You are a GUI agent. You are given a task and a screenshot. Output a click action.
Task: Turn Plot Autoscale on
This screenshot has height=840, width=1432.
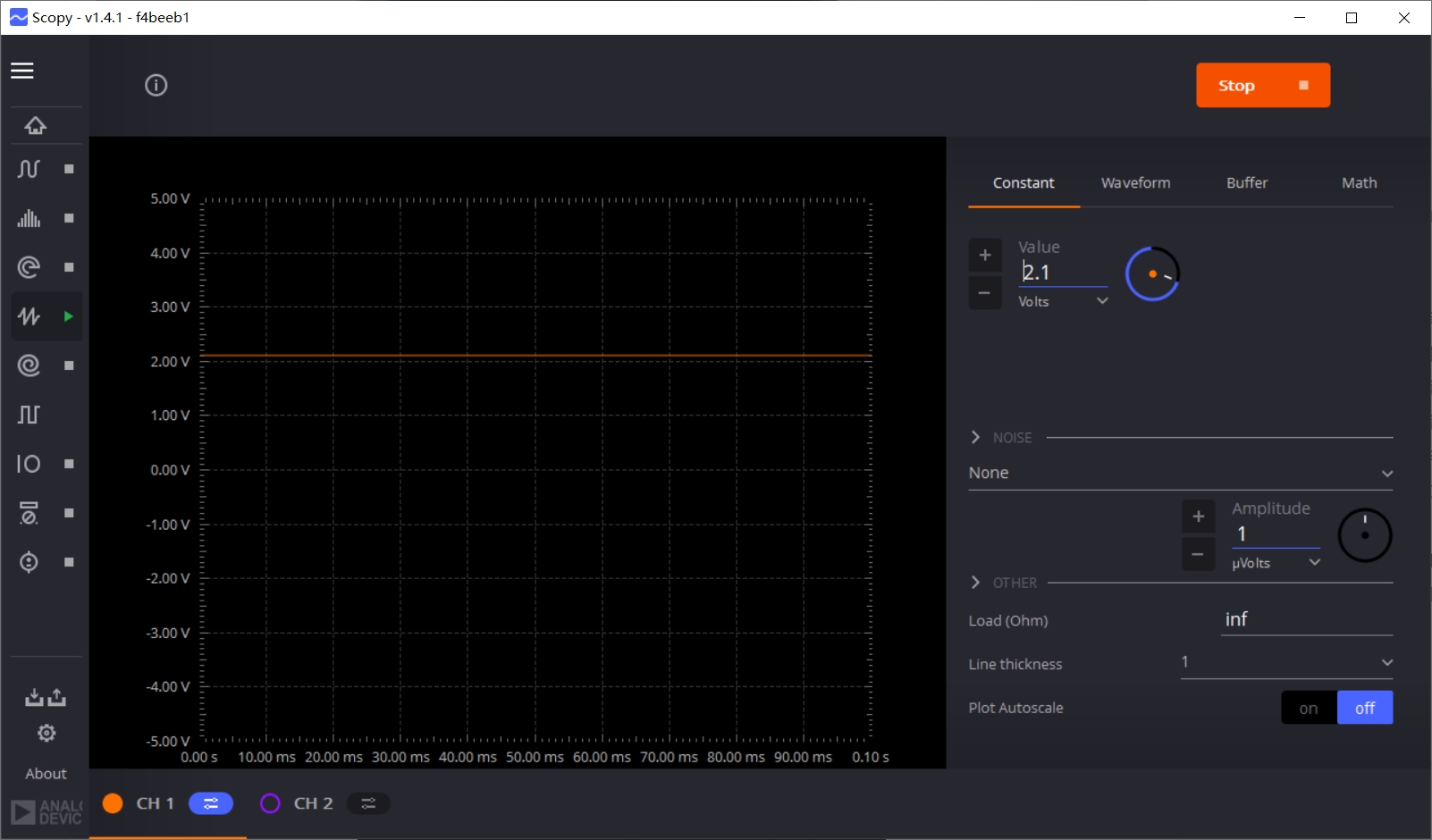click(x=1309, y=708)
